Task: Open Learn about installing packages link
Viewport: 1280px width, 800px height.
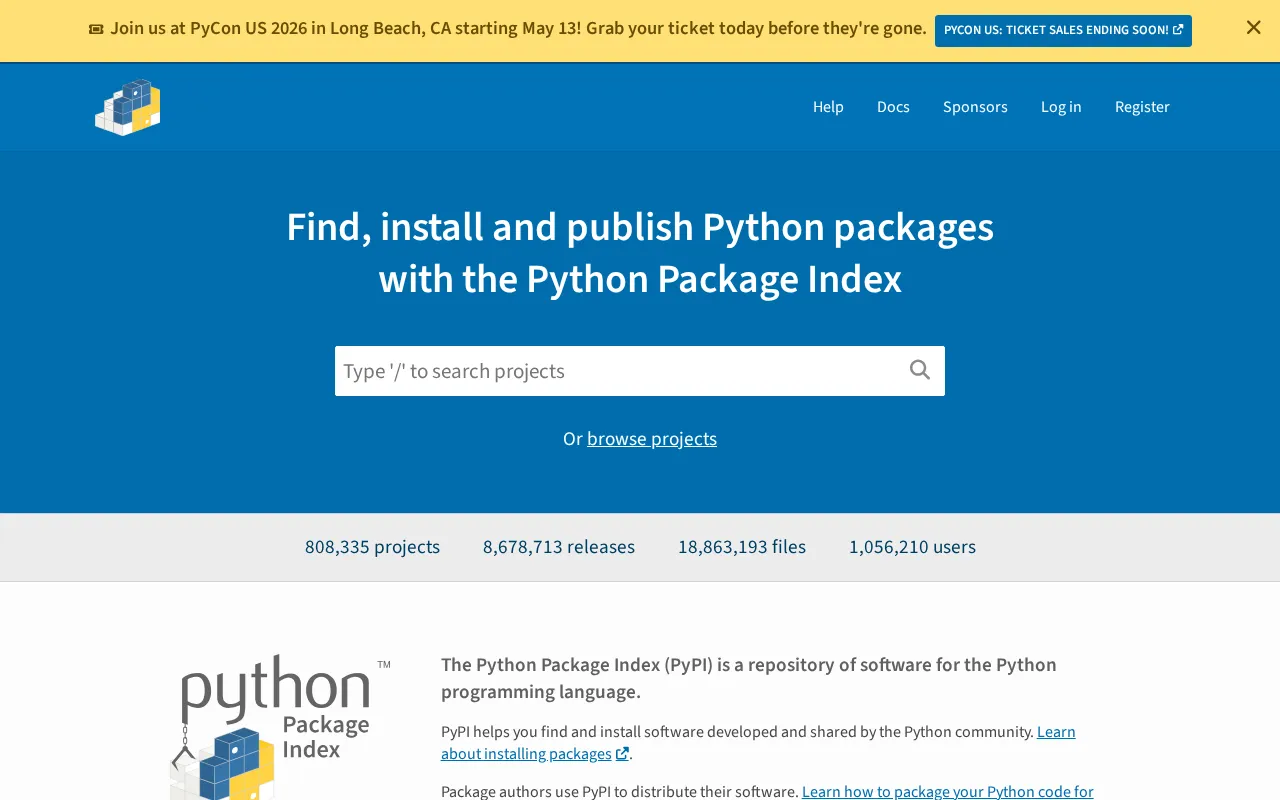Action: tap(758, 743)
